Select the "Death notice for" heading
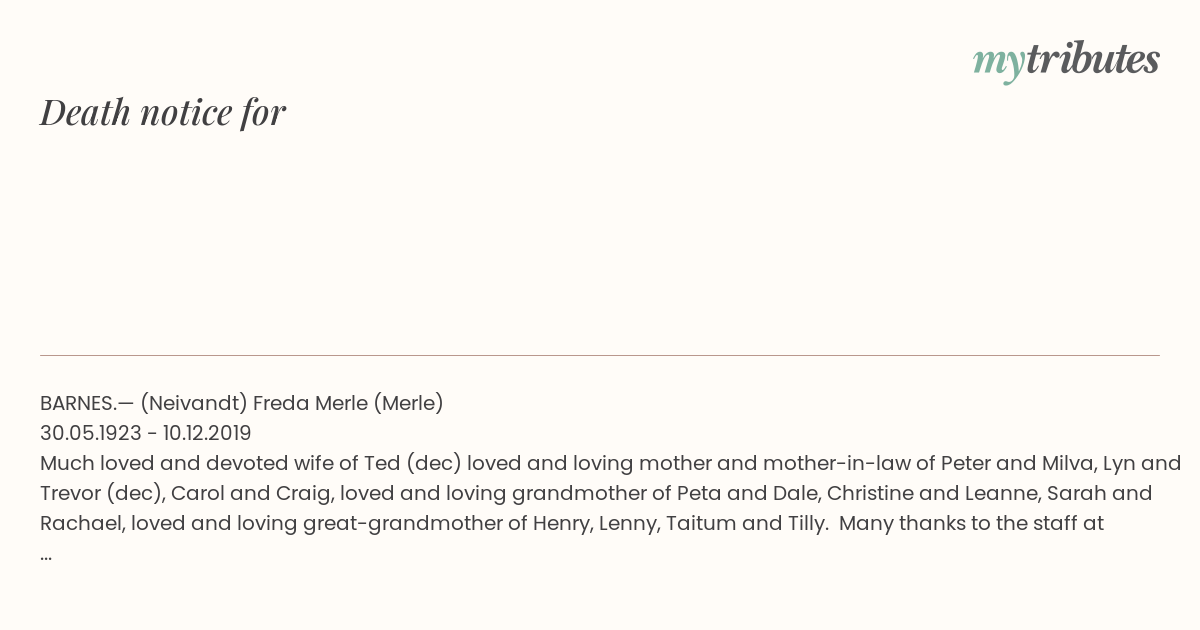The image size is (1200, 630). pyautogui.click(x=163, y=112)
